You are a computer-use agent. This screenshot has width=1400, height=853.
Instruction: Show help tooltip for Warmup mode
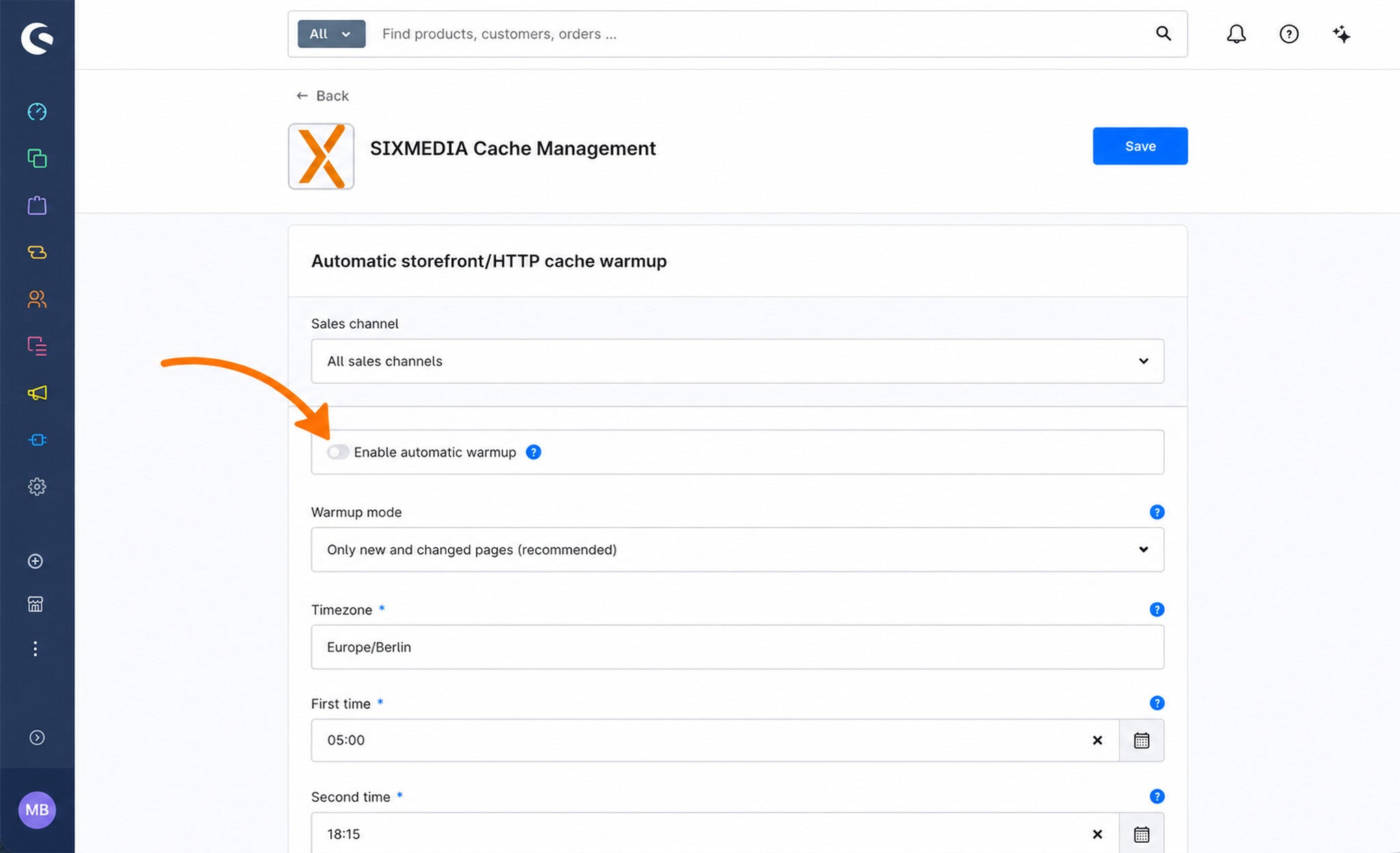1157,512
